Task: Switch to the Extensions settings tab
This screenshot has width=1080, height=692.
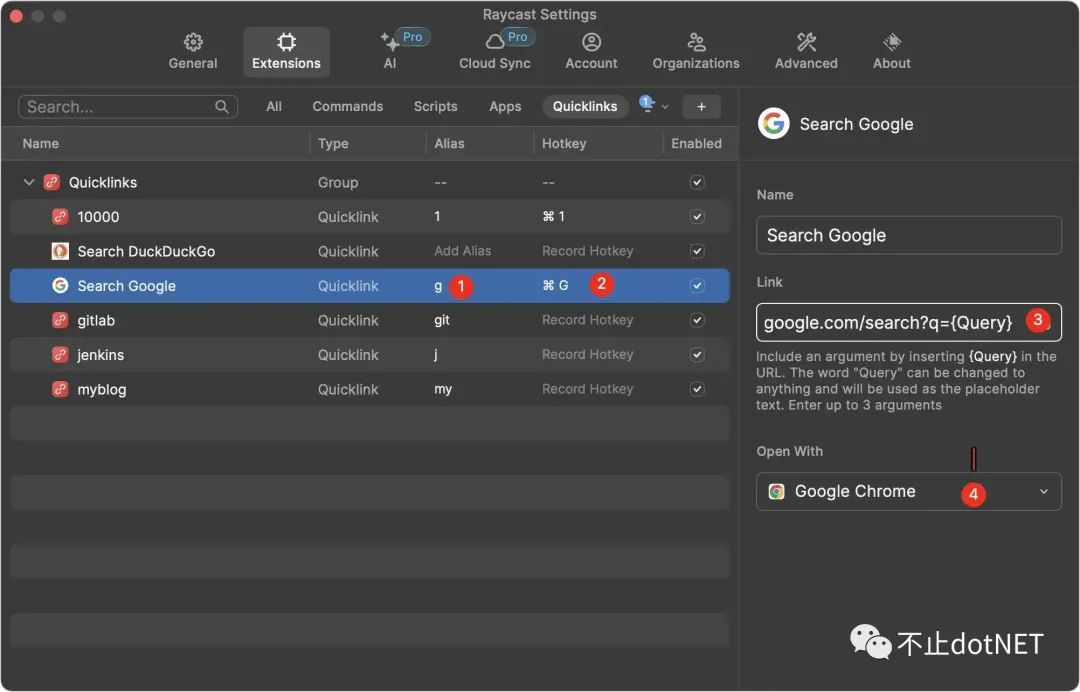Action: point(287,52)
